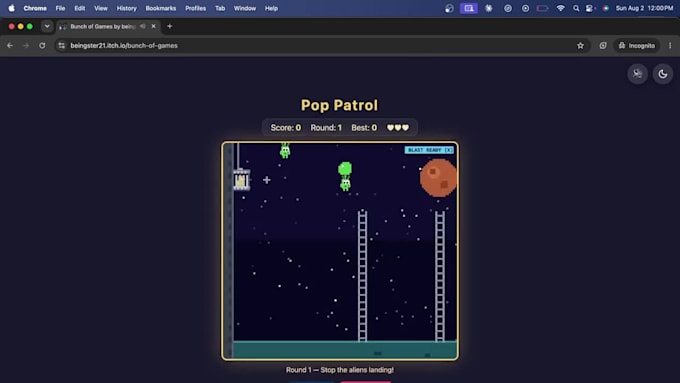Screen dimensions: 680x383
Task: Open the Apple menu
Action: point(11,8)
